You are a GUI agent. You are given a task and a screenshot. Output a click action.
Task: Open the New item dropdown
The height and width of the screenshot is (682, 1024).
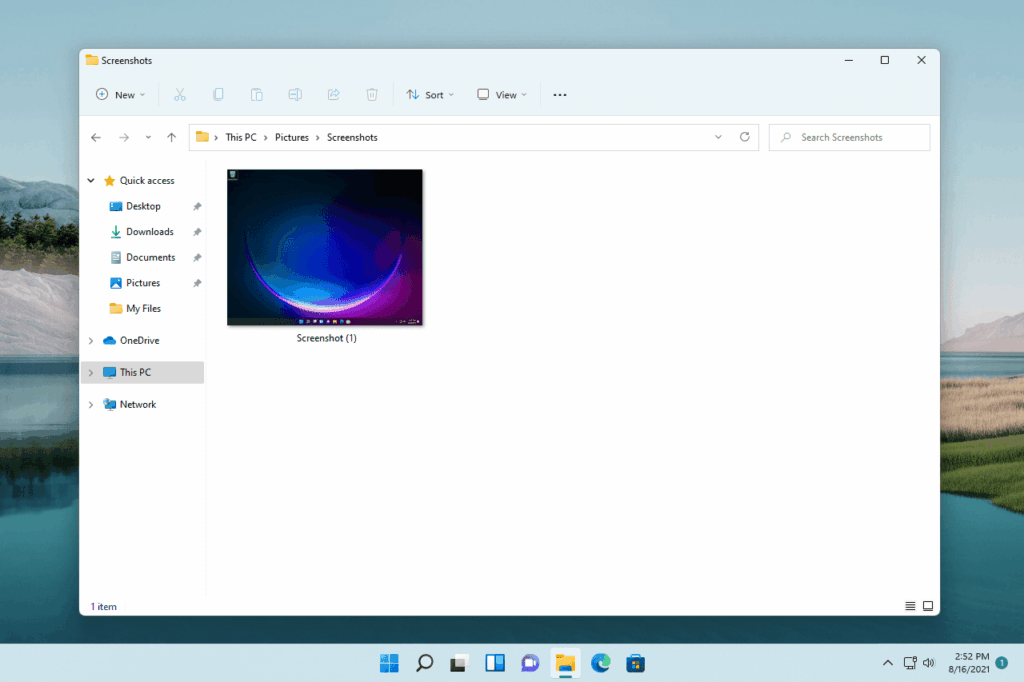pos(120,95)
